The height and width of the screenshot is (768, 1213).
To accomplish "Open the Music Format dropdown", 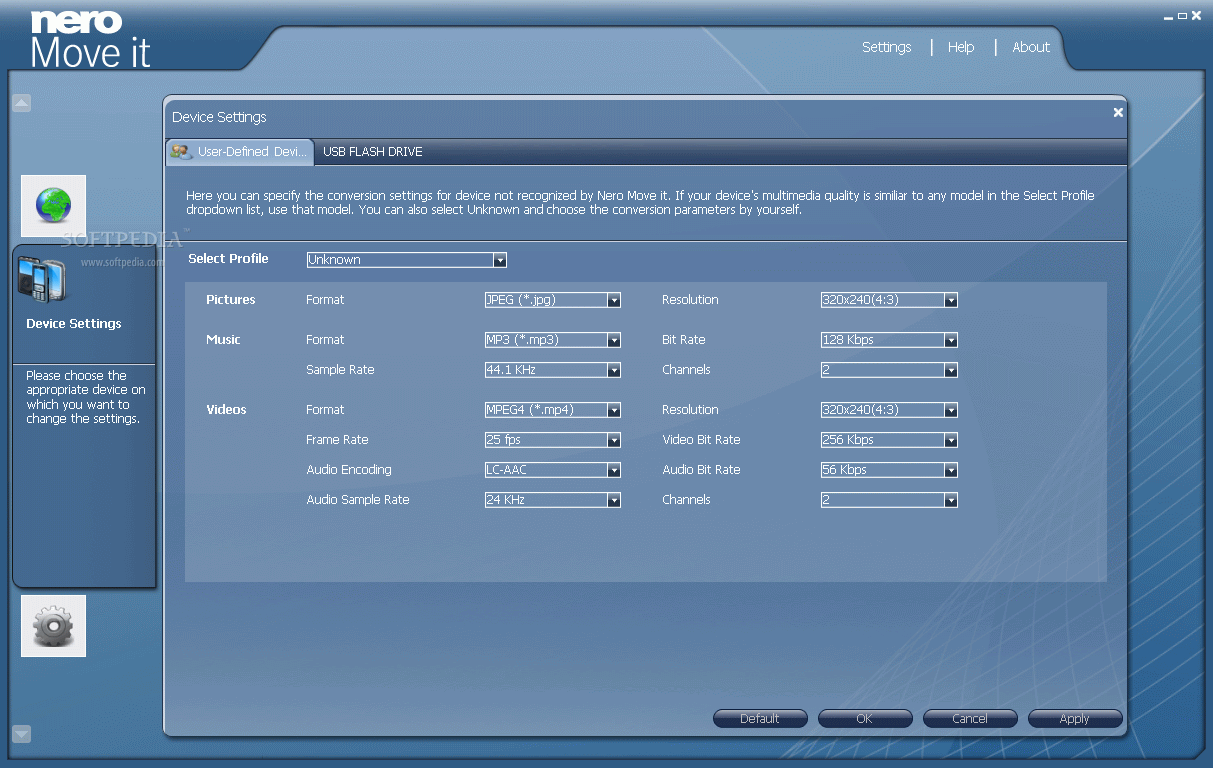I will [553, 340].
